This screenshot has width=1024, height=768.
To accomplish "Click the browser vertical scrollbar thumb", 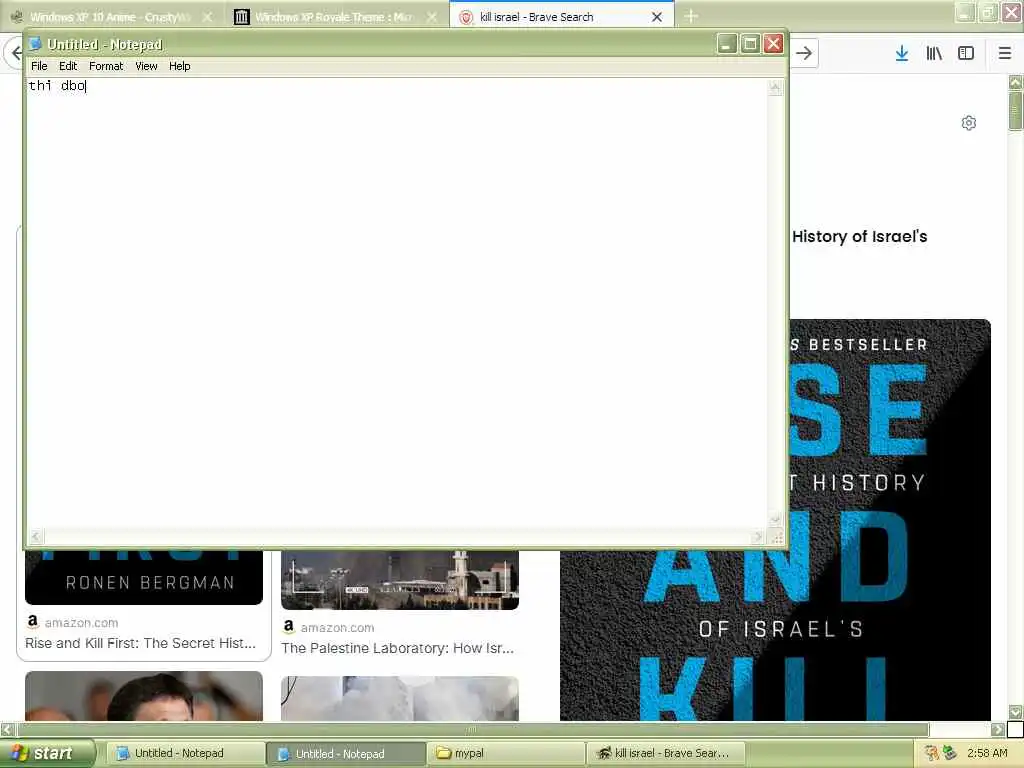I will click(x=1016, y=111).
